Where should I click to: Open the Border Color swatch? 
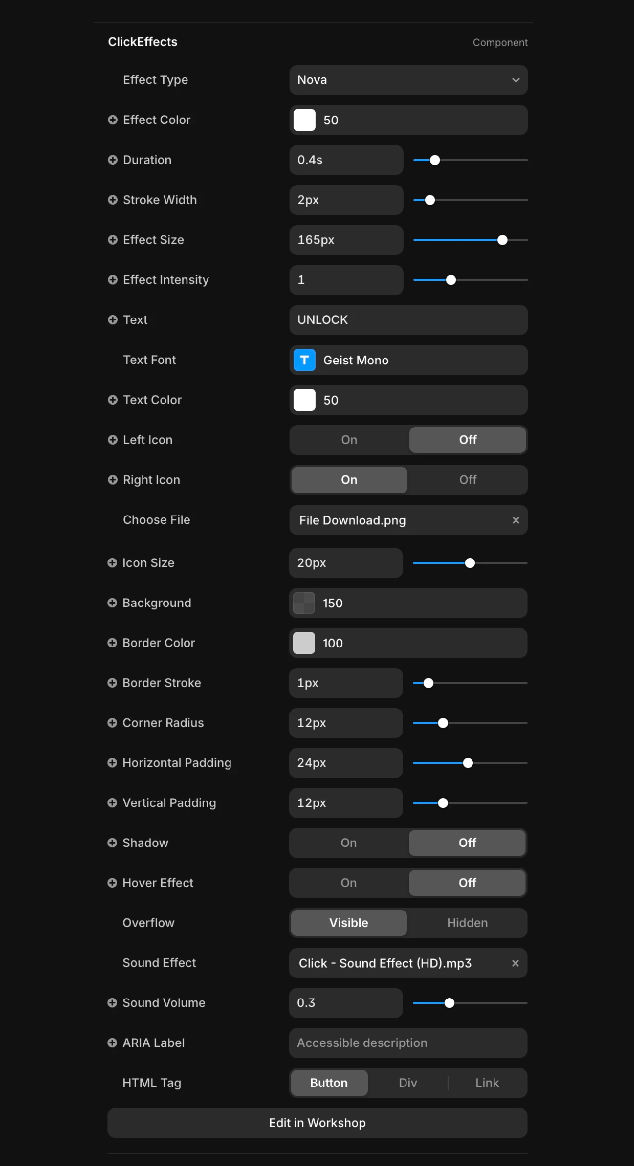pyautogui.click(x=304, y=643)
